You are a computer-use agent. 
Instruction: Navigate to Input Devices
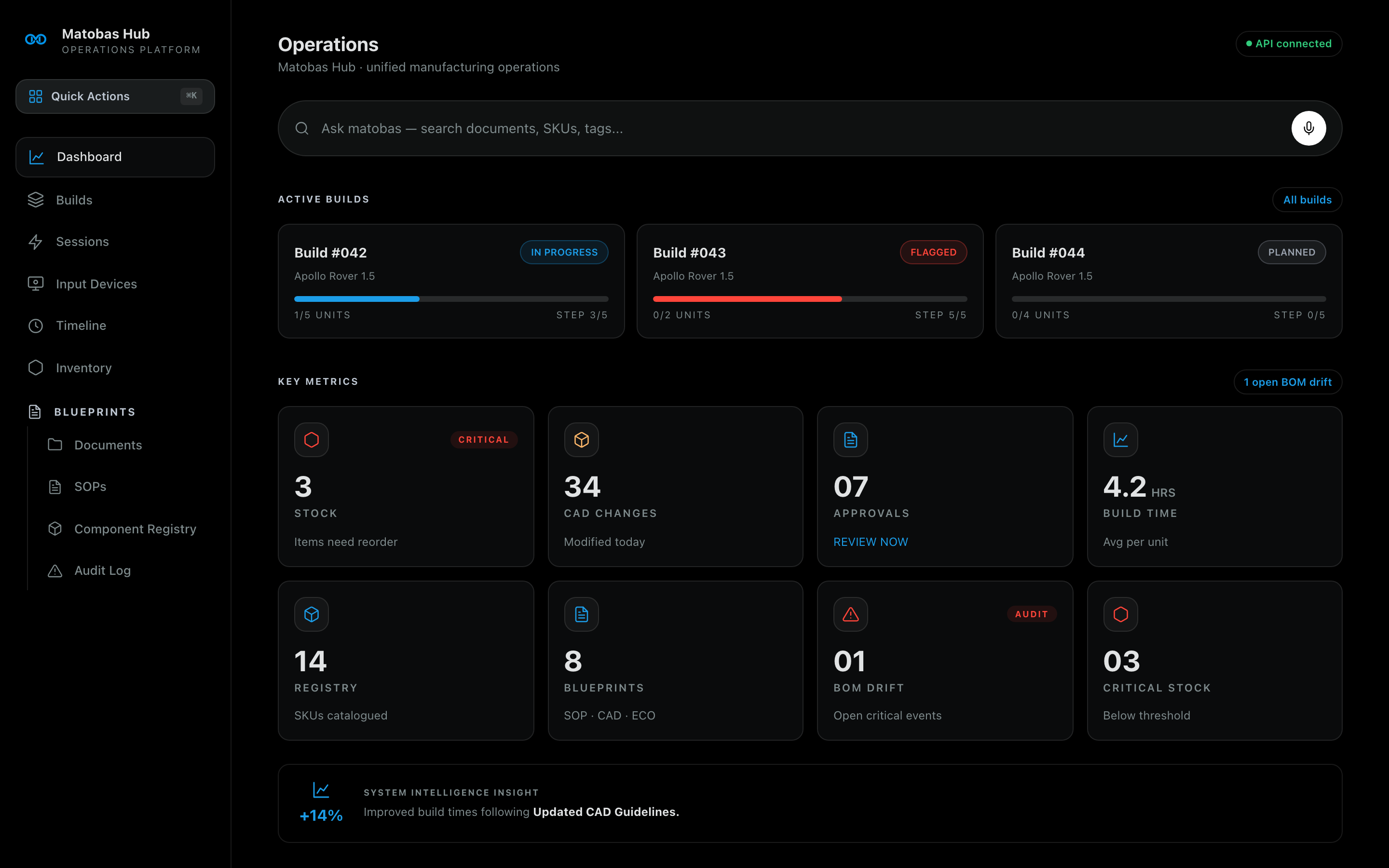pos(115,284)
